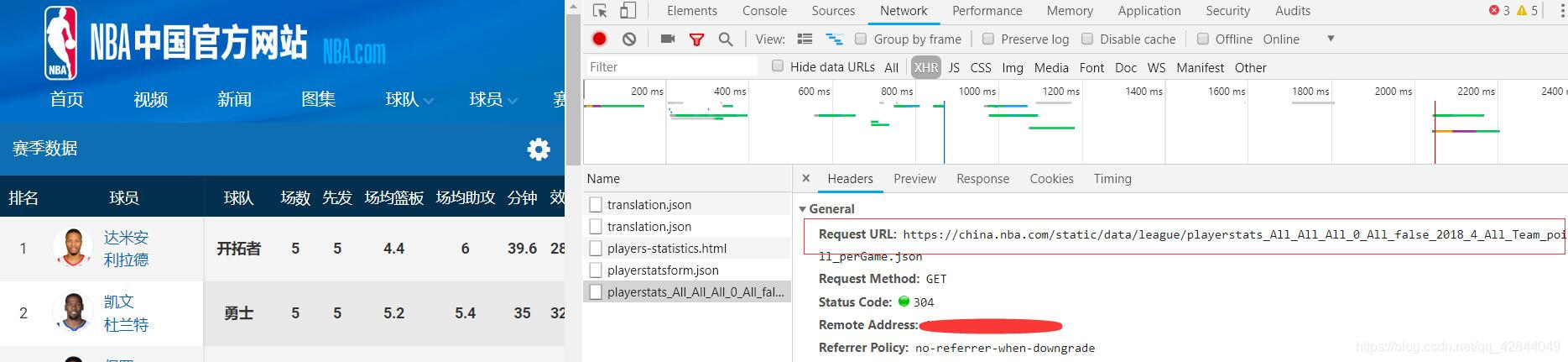Open the Timing tab of request
Image resolution: width=1568 pixels, height=362 pixels.
coord(1112,178)
